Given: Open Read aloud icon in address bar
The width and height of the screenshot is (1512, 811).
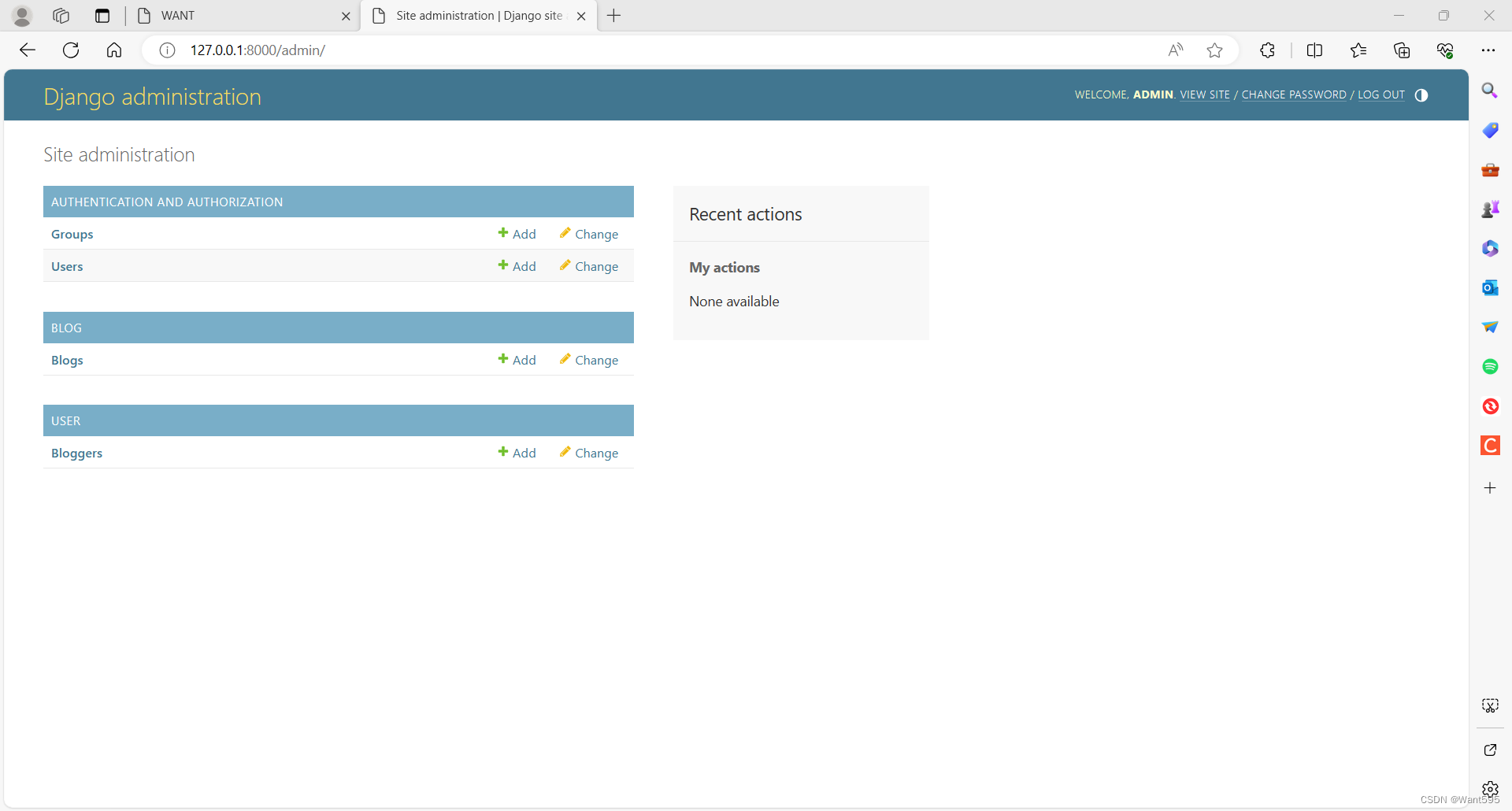Looking at the screenshot, I should coord(1175,50).
